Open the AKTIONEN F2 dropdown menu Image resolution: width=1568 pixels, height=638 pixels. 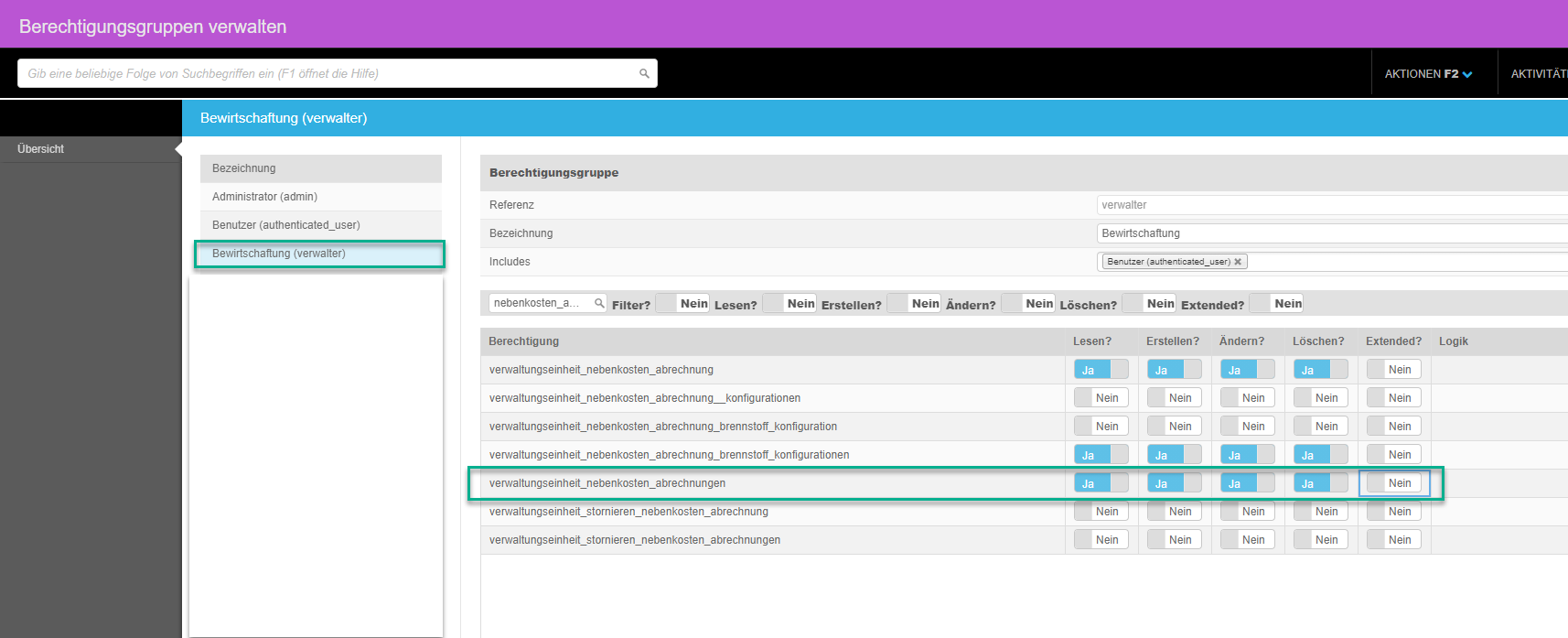(x=1428, y=74)
